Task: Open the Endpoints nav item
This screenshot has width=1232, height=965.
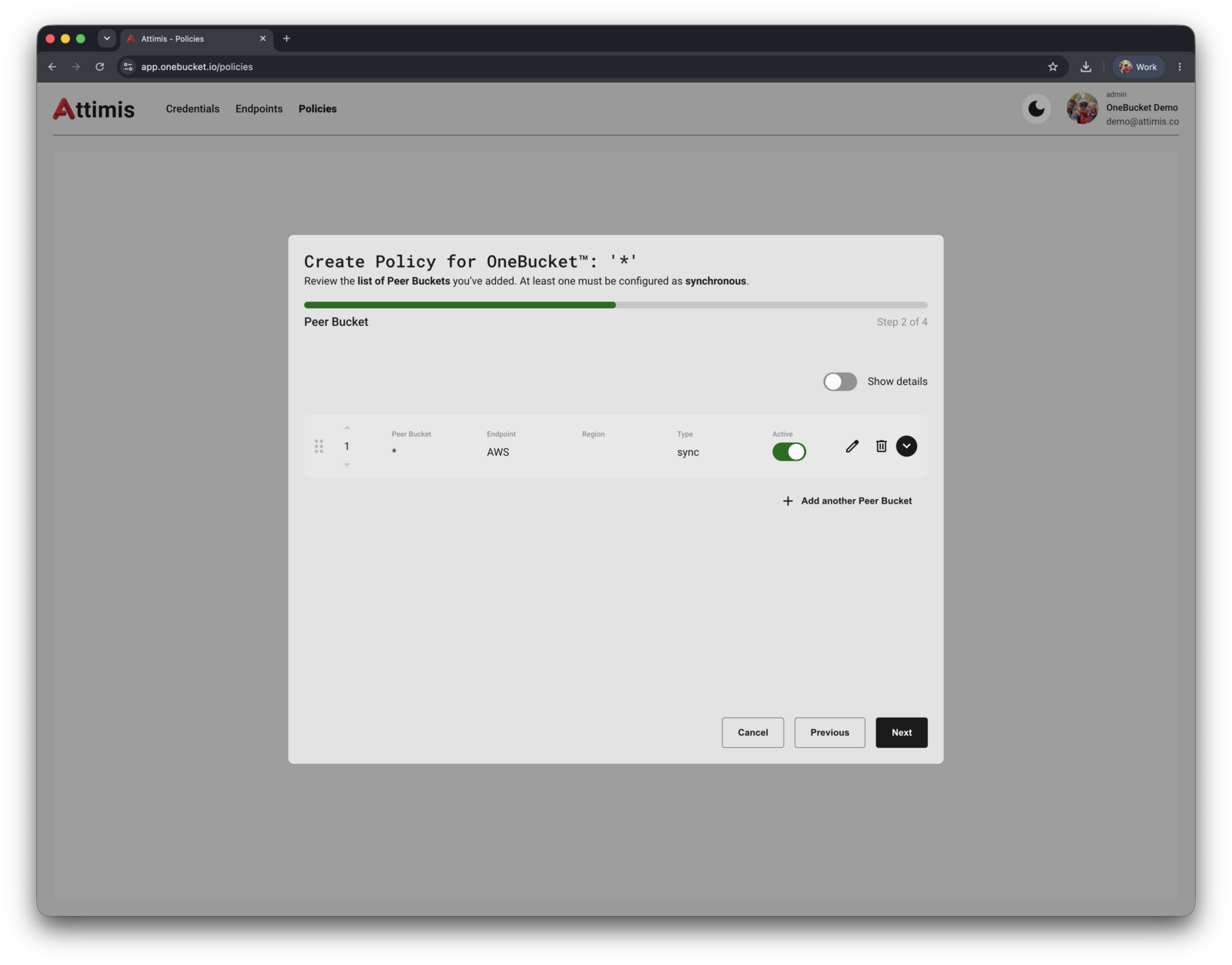Action: (259, 109)
